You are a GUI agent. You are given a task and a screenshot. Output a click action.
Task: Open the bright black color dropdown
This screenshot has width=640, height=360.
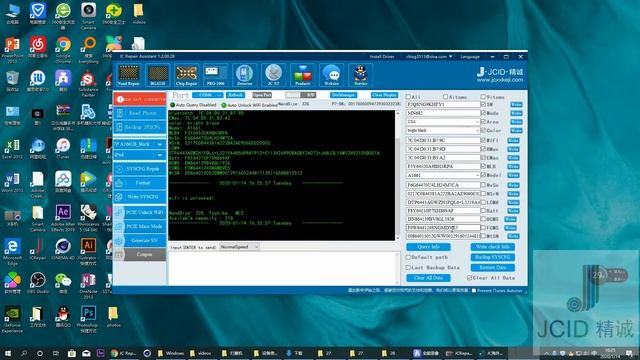(443, 131)
